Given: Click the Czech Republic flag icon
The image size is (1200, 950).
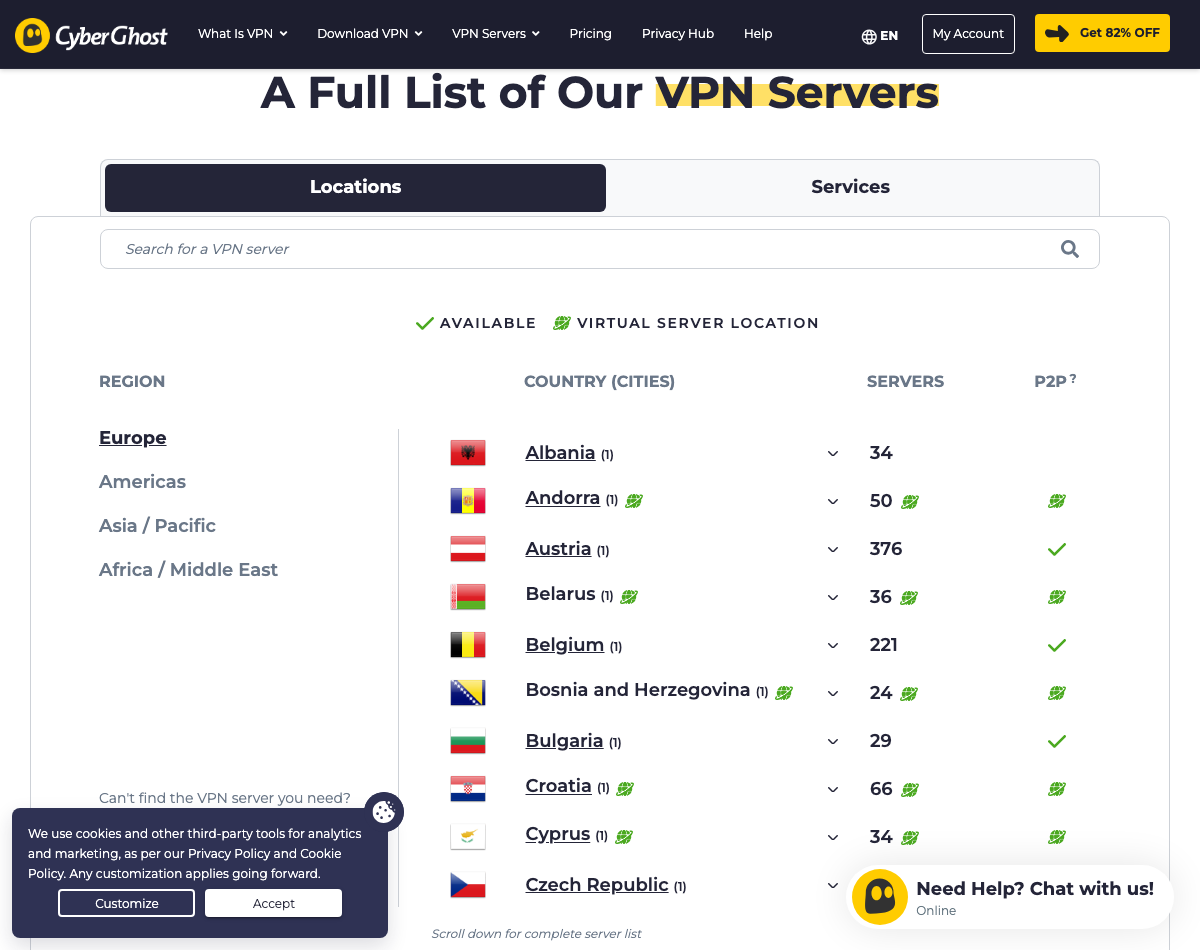Looking at the screenshot, I should 468,885.
